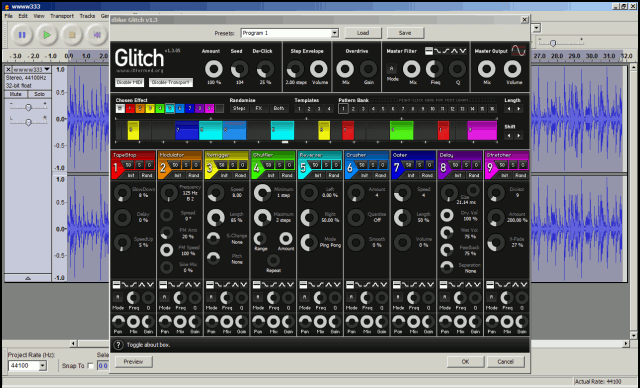Viewport: 640px width, 388px height.
Task: Shift pattern right with Shift arrow
Action: [518, 135]
